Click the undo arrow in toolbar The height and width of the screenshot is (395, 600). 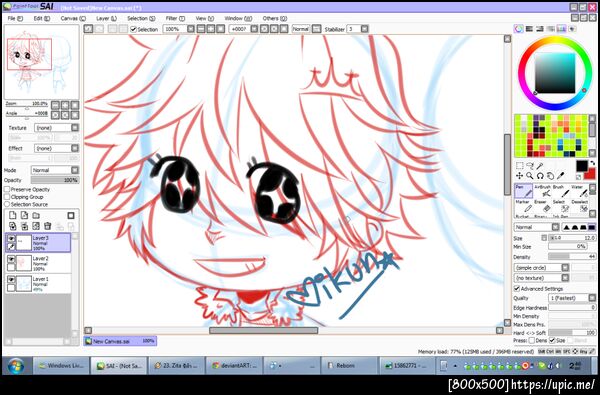pyautogui.click(x=88, y=29)
